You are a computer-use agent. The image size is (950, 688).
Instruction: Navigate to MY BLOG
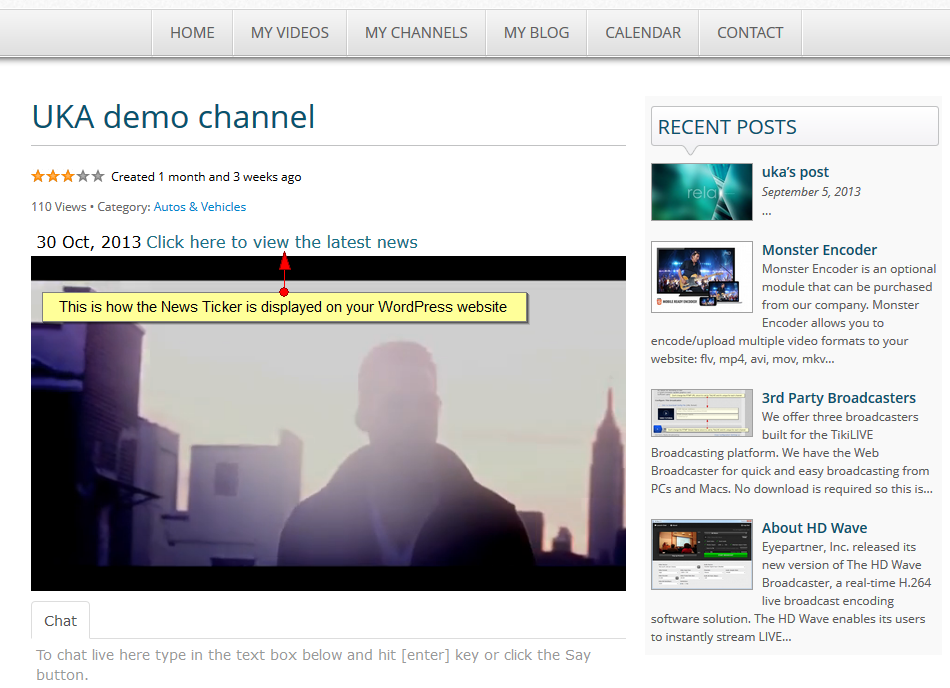[536, 33]
